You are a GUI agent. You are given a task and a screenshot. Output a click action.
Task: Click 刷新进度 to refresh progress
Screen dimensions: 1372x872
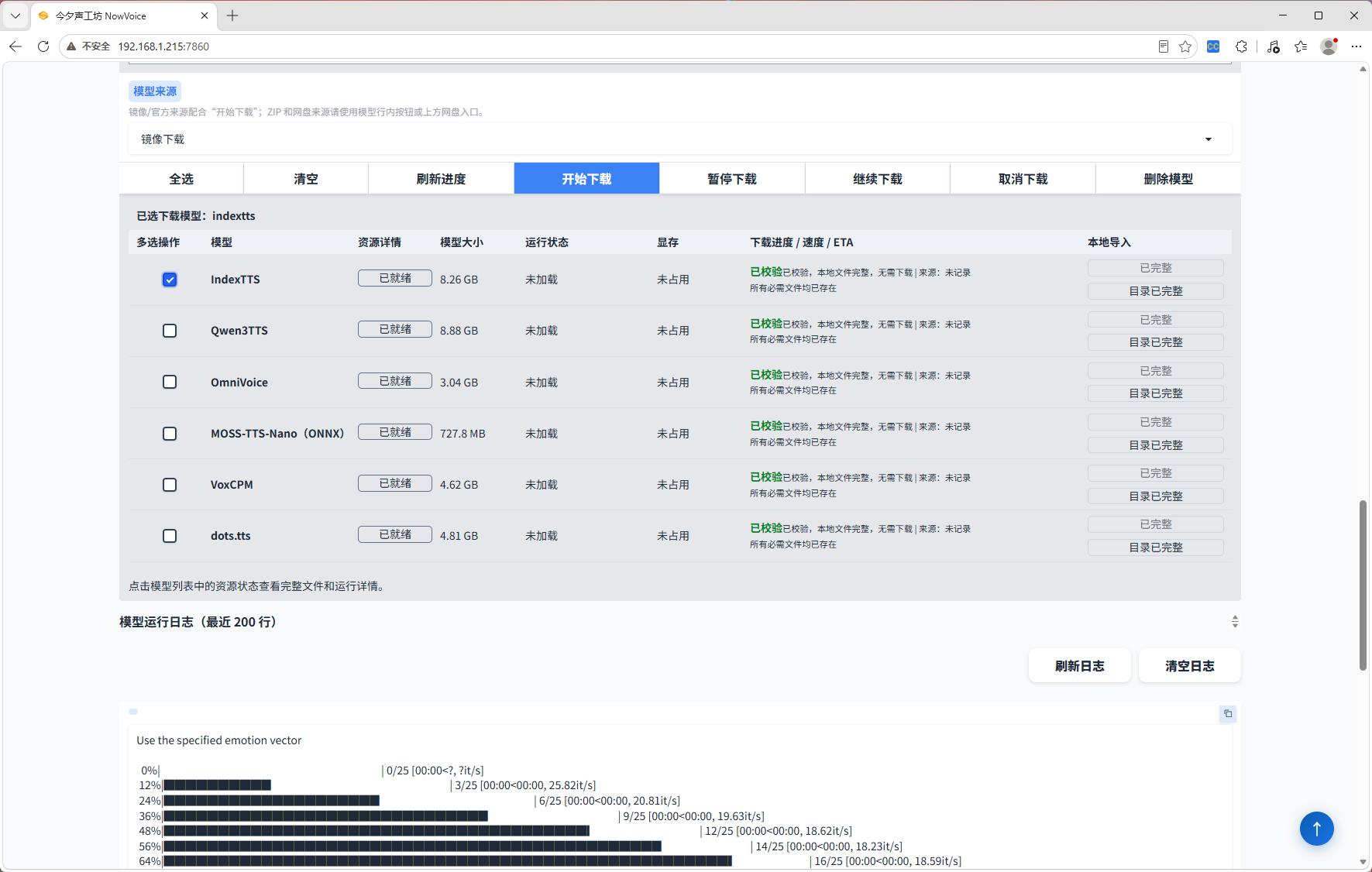point(441,179)
